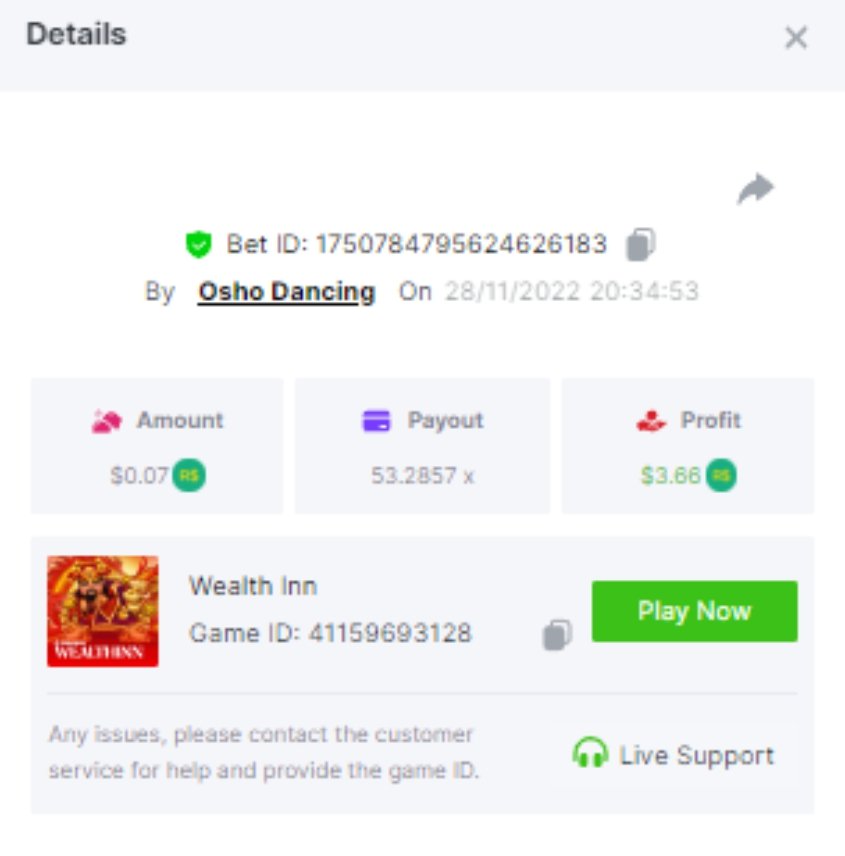Copy the Game ID with the copy icon
845x856 pixels.
click(557, 634)
